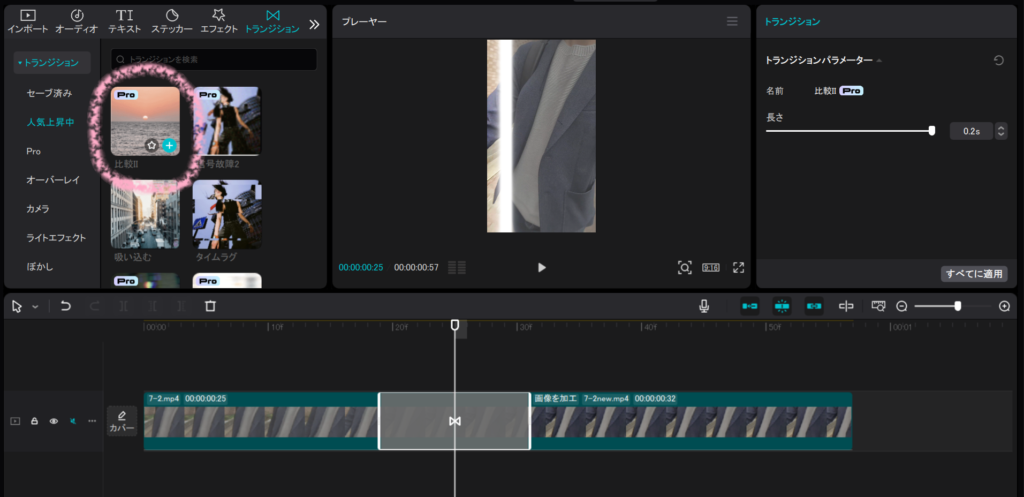Open the ライトエフェクト category
This screenshot has width=1024, height=497.
pos(56,238)
